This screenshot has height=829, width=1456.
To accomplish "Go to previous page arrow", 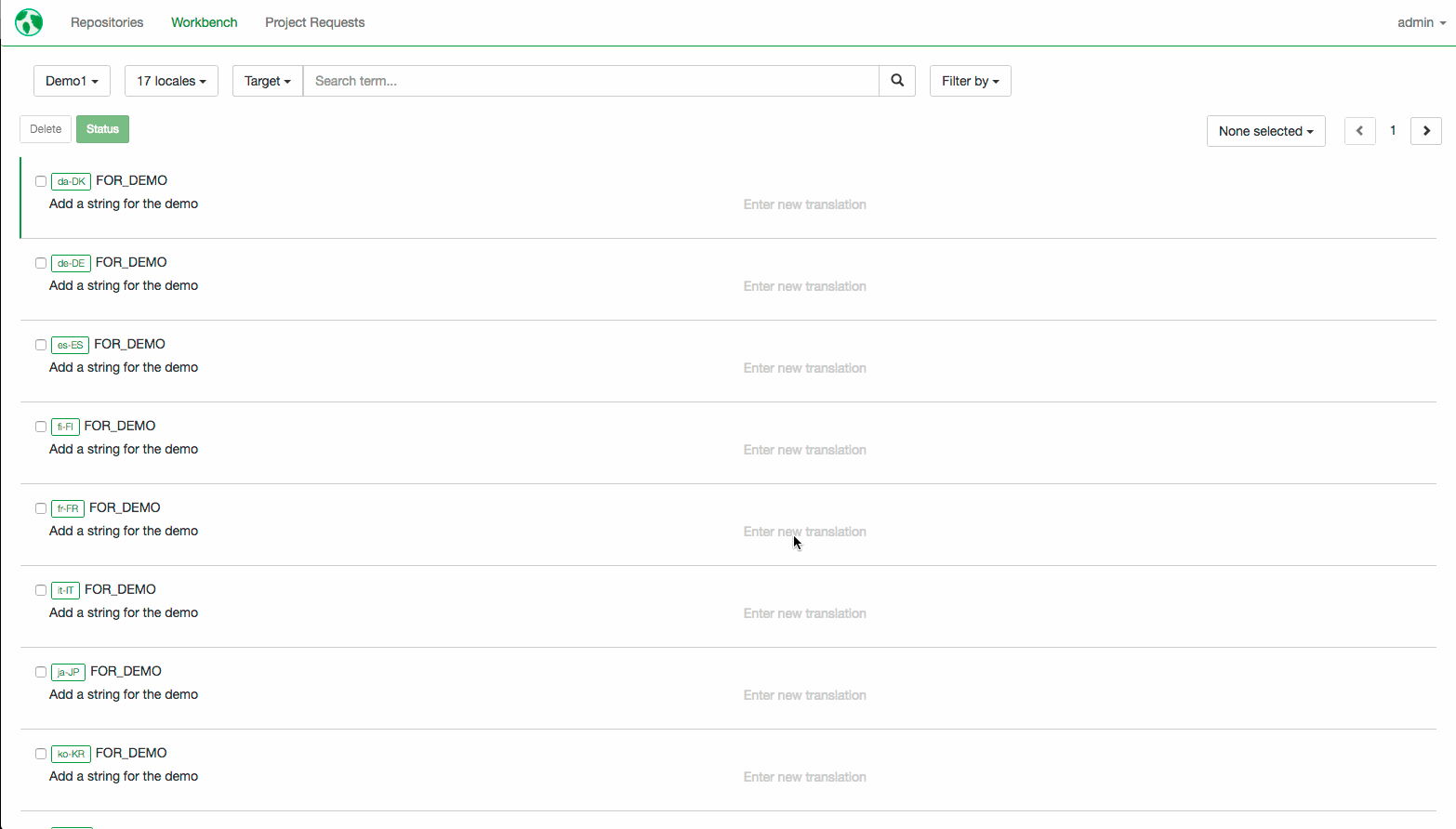I will 1360,131.
